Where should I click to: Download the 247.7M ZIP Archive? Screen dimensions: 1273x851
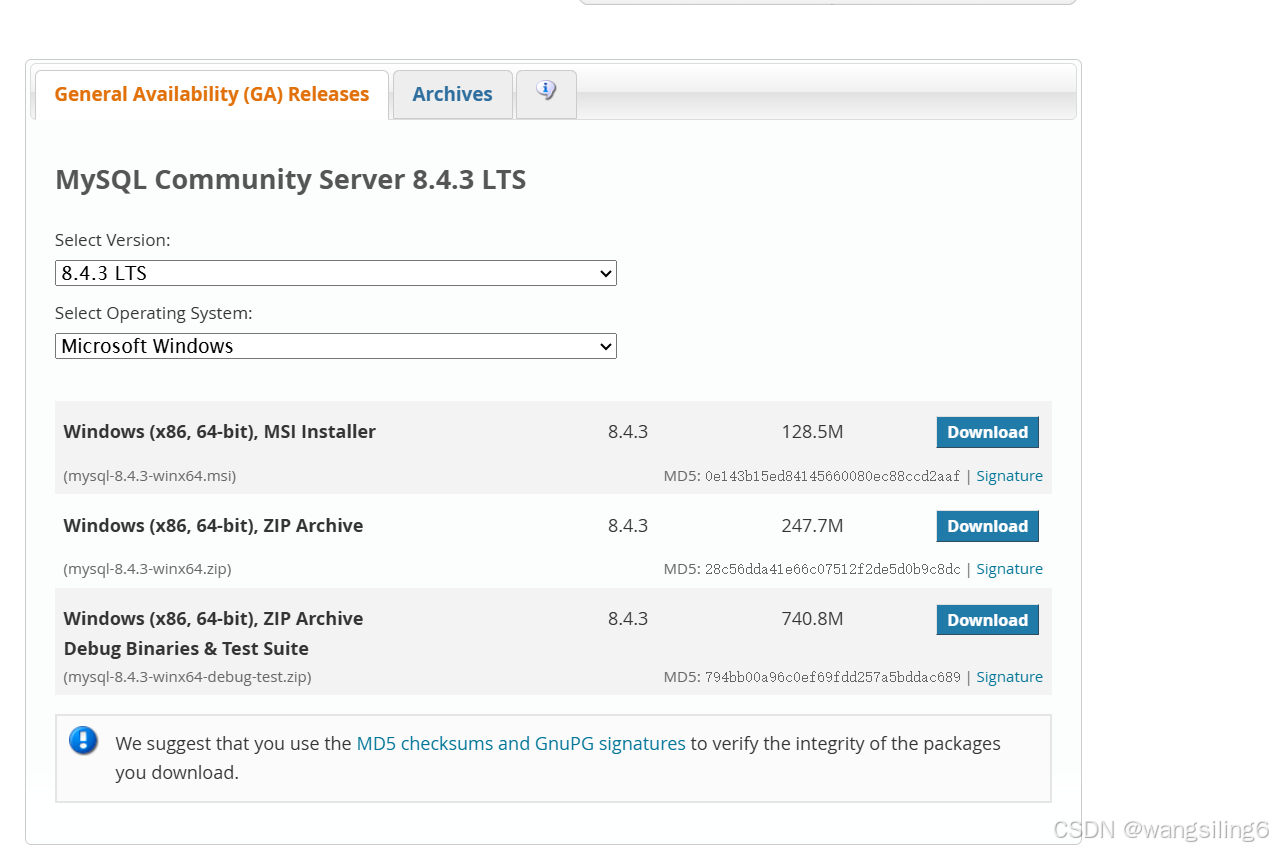point(988,526)
